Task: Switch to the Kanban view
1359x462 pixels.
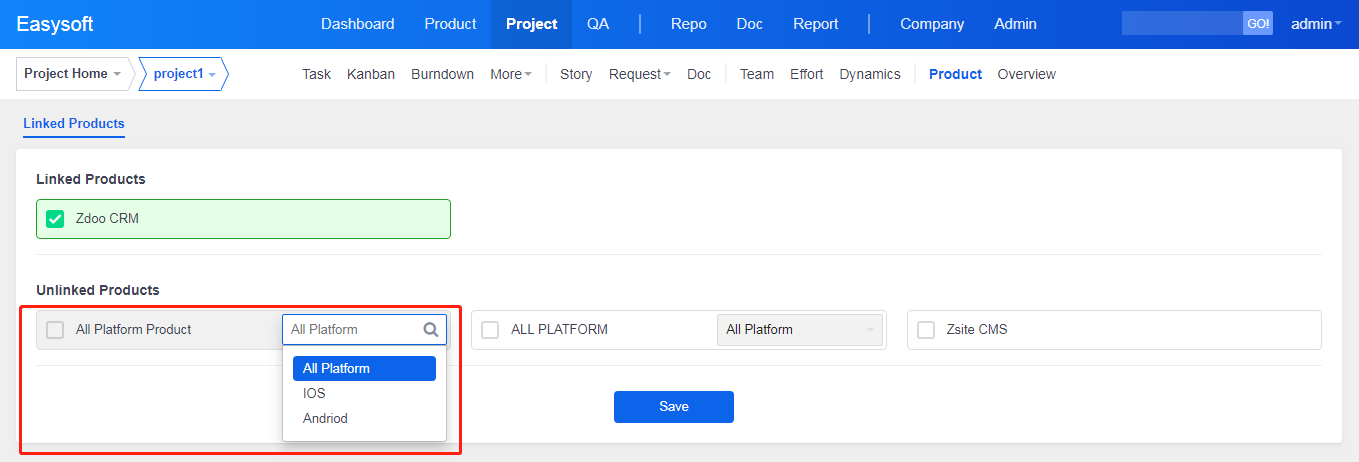Action: click(371, 74)
